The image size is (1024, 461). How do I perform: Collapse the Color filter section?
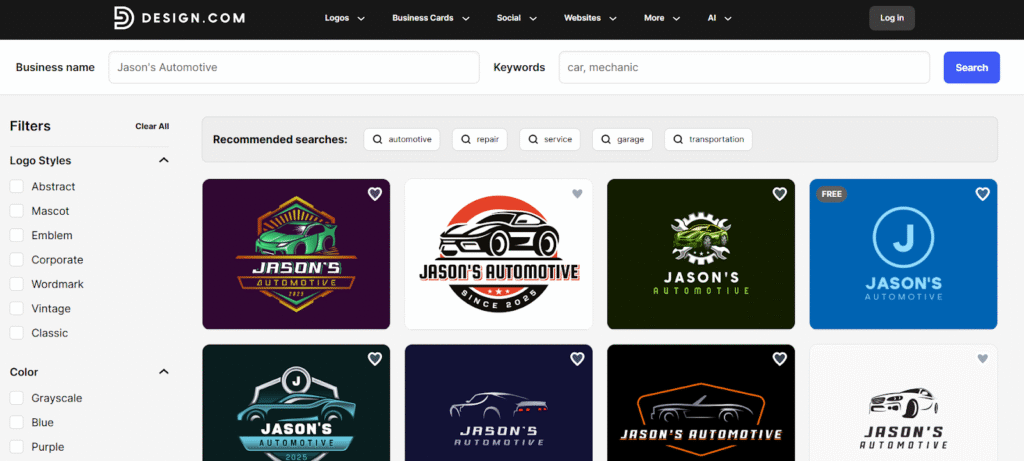(x=164, y=372)
